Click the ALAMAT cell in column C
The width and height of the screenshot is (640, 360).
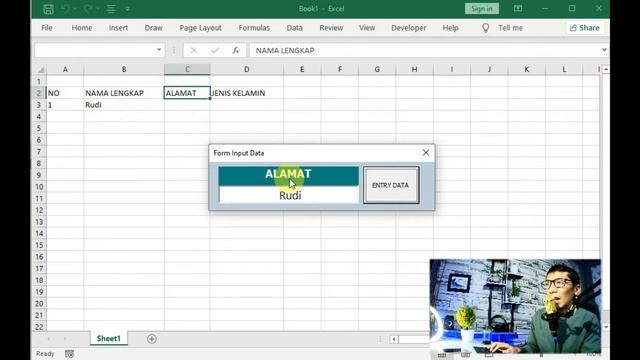click(x=187, y=93)
